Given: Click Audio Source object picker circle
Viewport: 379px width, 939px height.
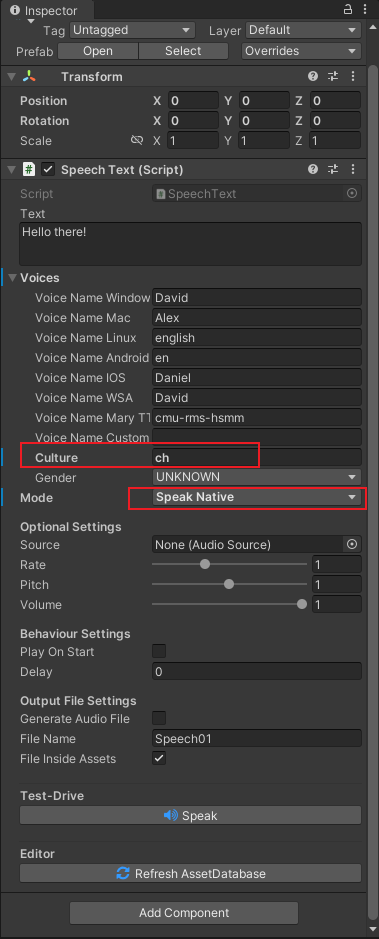Looking at the screenshot, I should 352,544.
